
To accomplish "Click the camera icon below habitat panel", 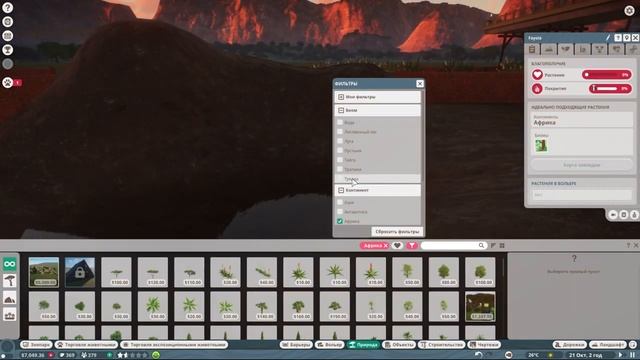I will pos(613,215).
